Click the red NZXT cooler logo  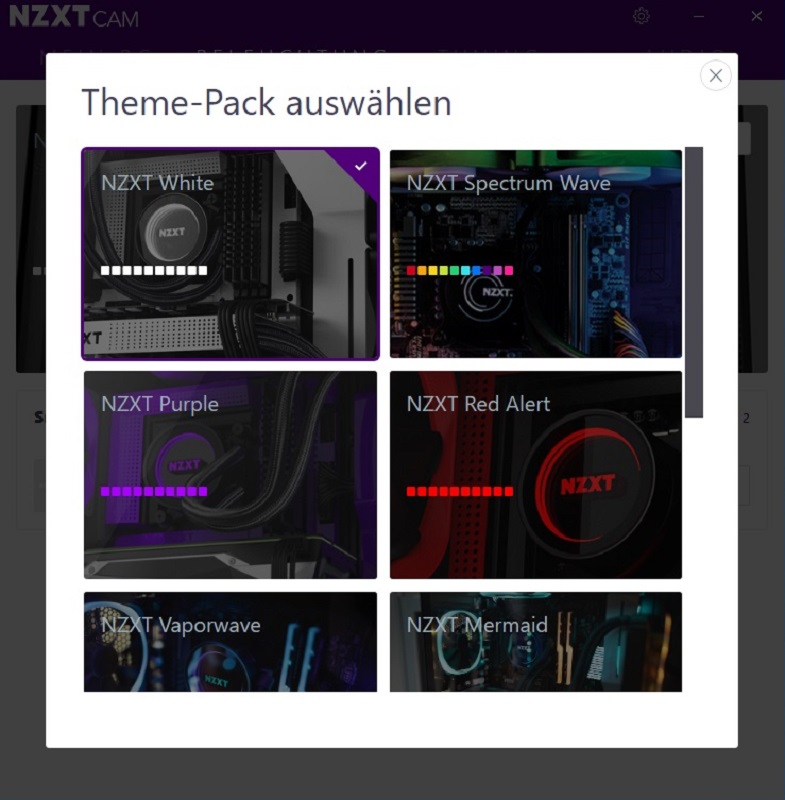(588, 484)
